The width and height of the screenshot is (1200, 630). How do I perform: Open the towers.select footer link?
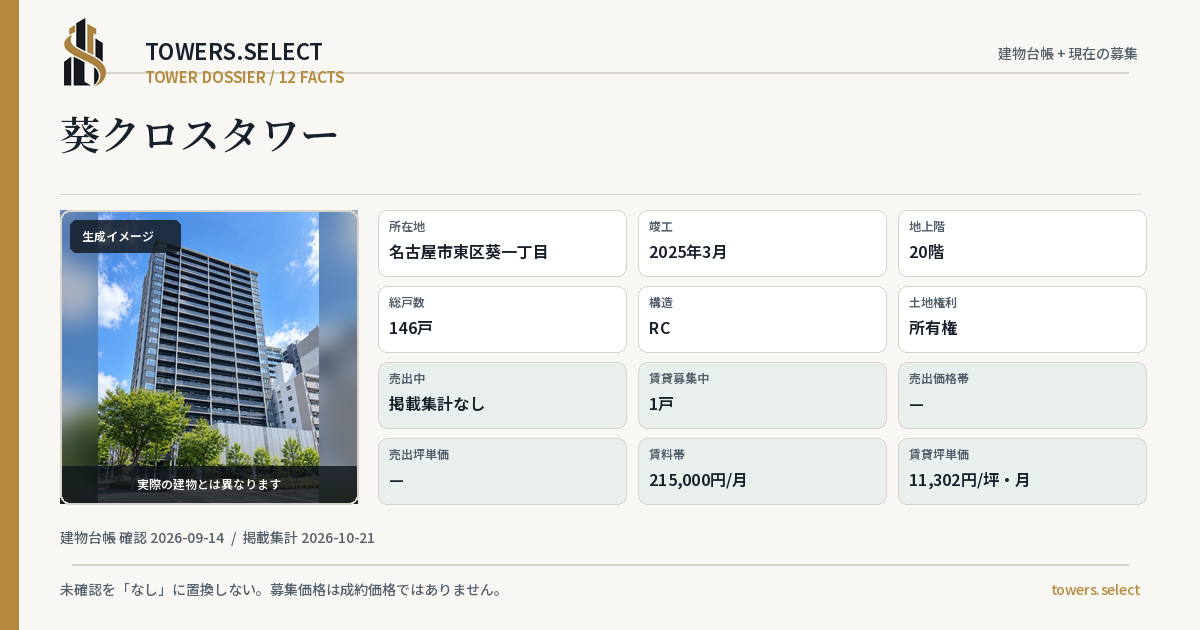pos(1095,590)
